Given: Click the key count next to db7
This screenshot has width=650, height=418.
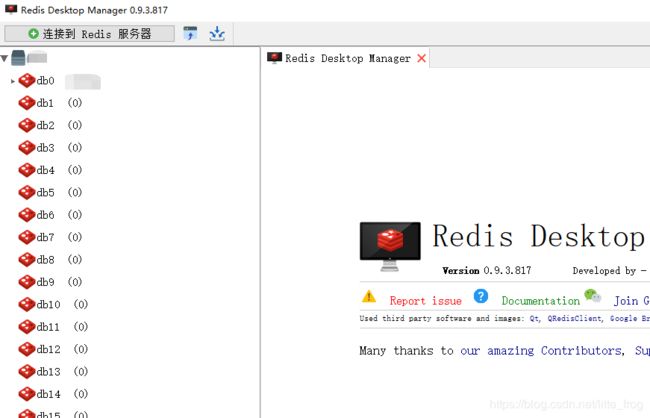Looking at the screenshot, I should coord(75,237).
